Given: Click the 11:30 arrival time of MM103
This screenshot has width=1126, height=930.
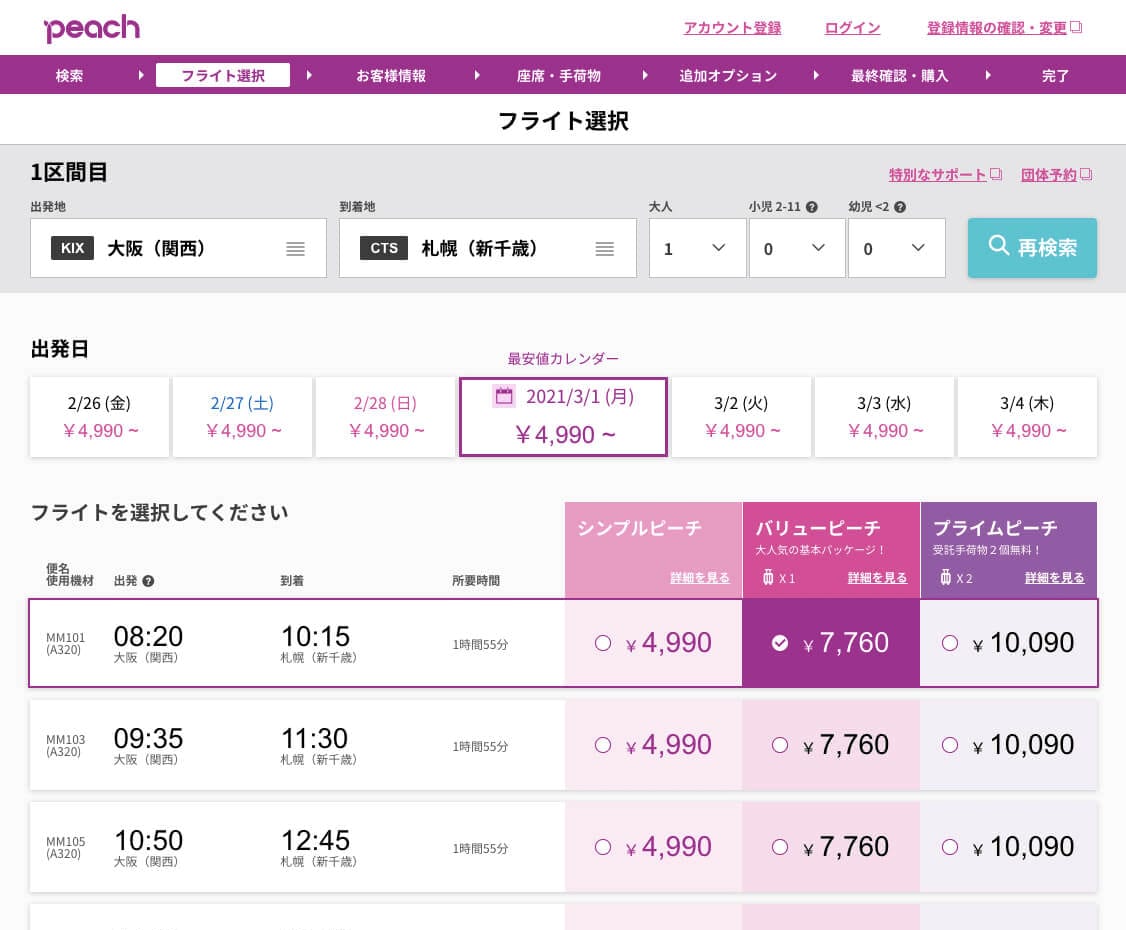Looking at the screenshot, I should pos(315,738).
